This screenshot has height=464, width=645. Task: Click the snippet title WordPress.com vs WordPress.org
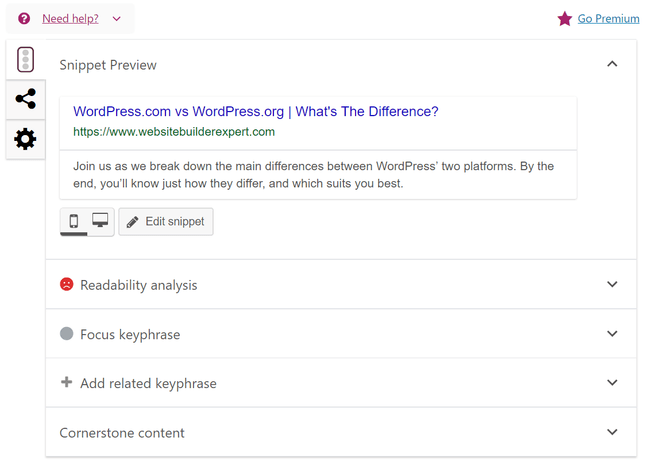pos(256,111)
